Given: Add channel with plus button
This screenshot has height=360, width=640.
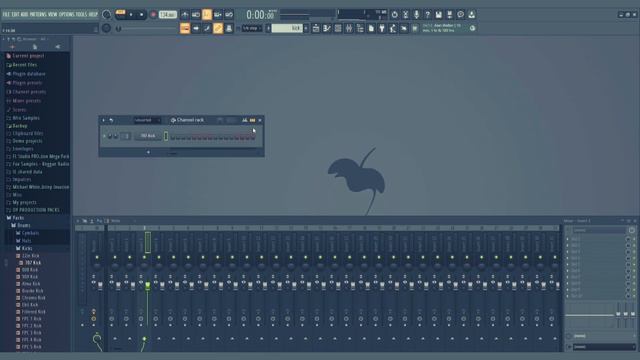Looking at the screenshot, I should tap(149, 152).
